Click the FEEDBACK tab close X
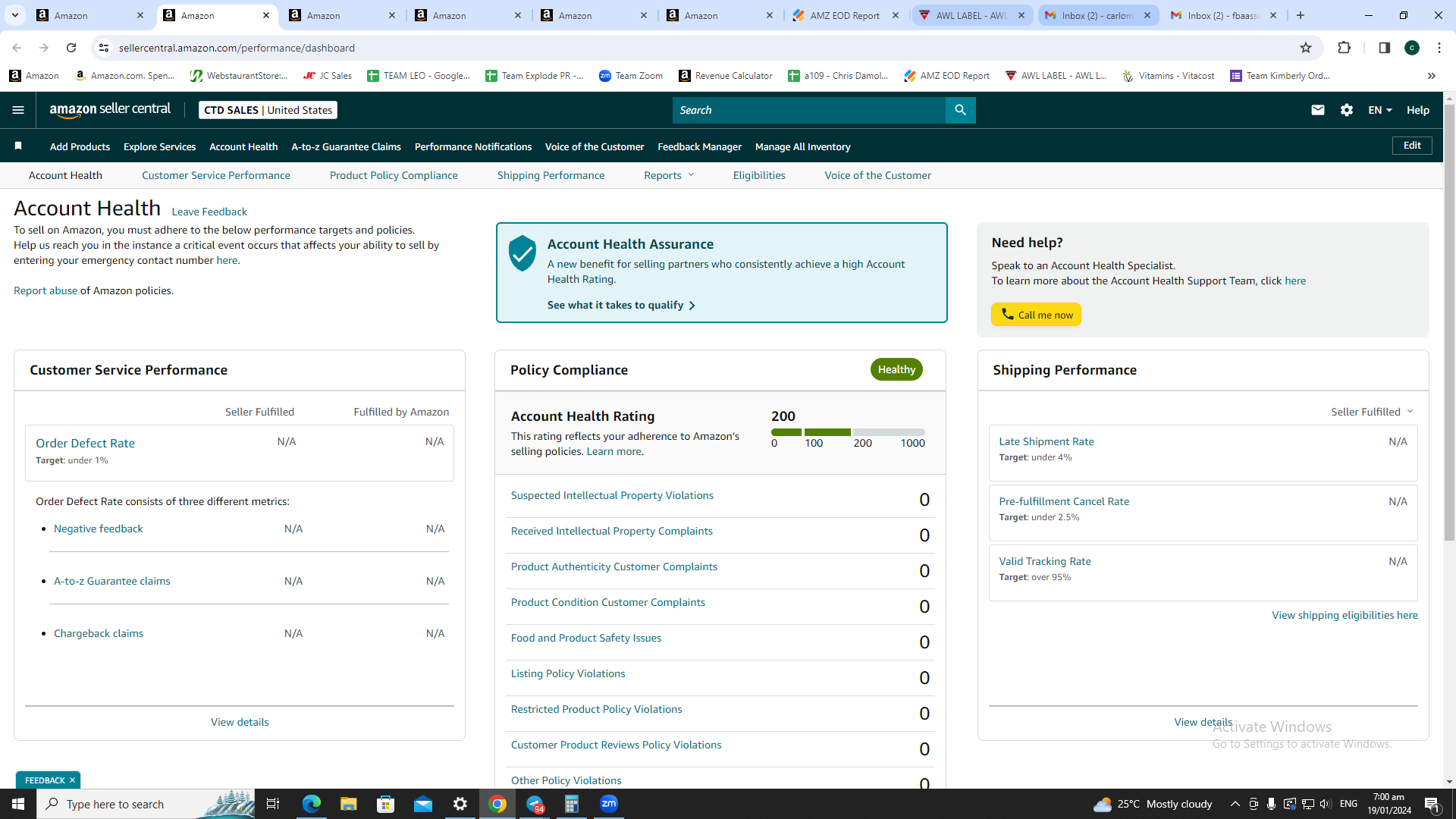1456x819 pixels. coord(73,780)
